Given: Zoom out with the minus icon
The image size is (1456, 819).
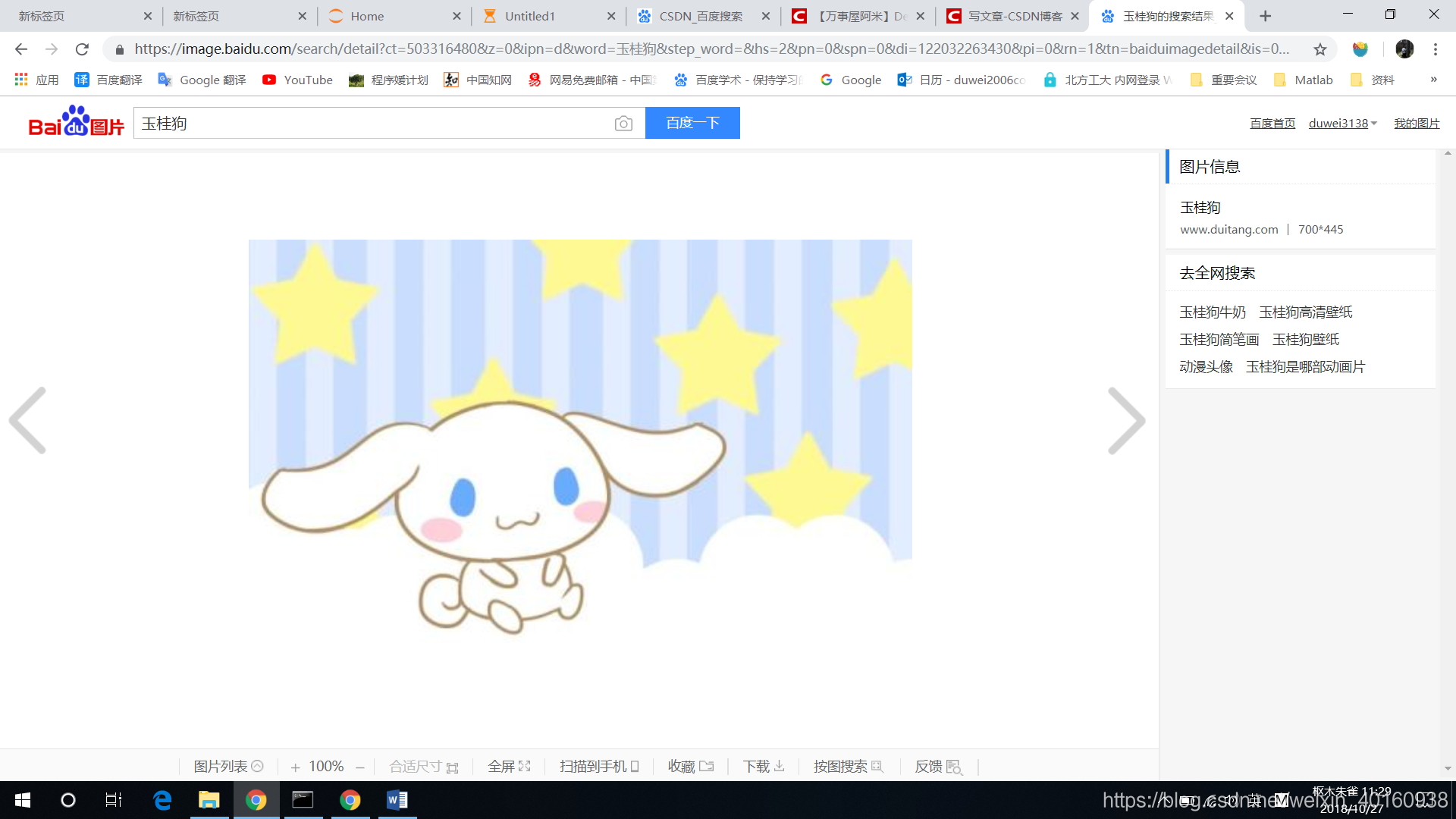Looking at the screenshot, I should pos(360,767).
